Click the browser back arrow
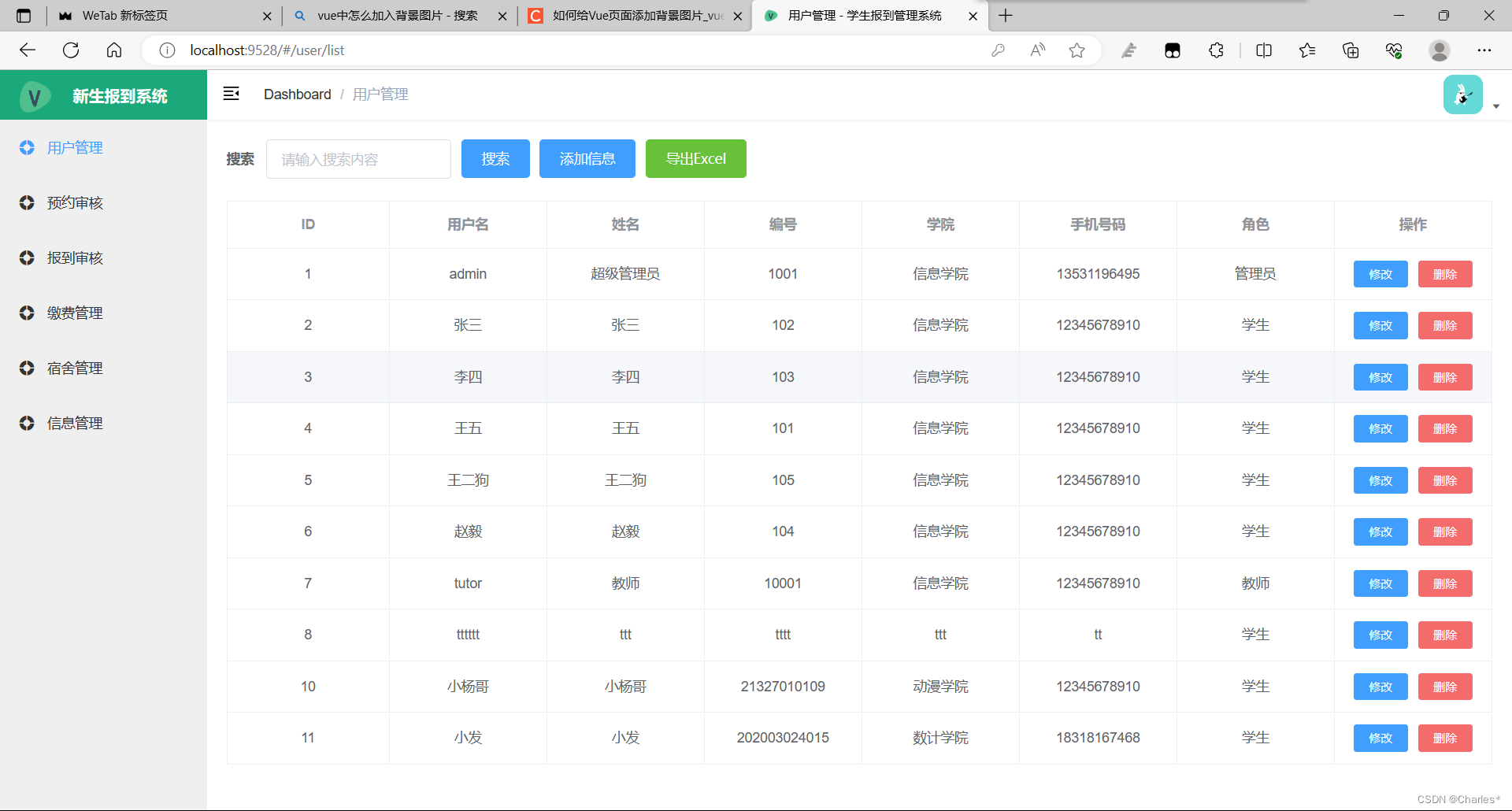Viewport: 1512px width, 811px height. 28,50
